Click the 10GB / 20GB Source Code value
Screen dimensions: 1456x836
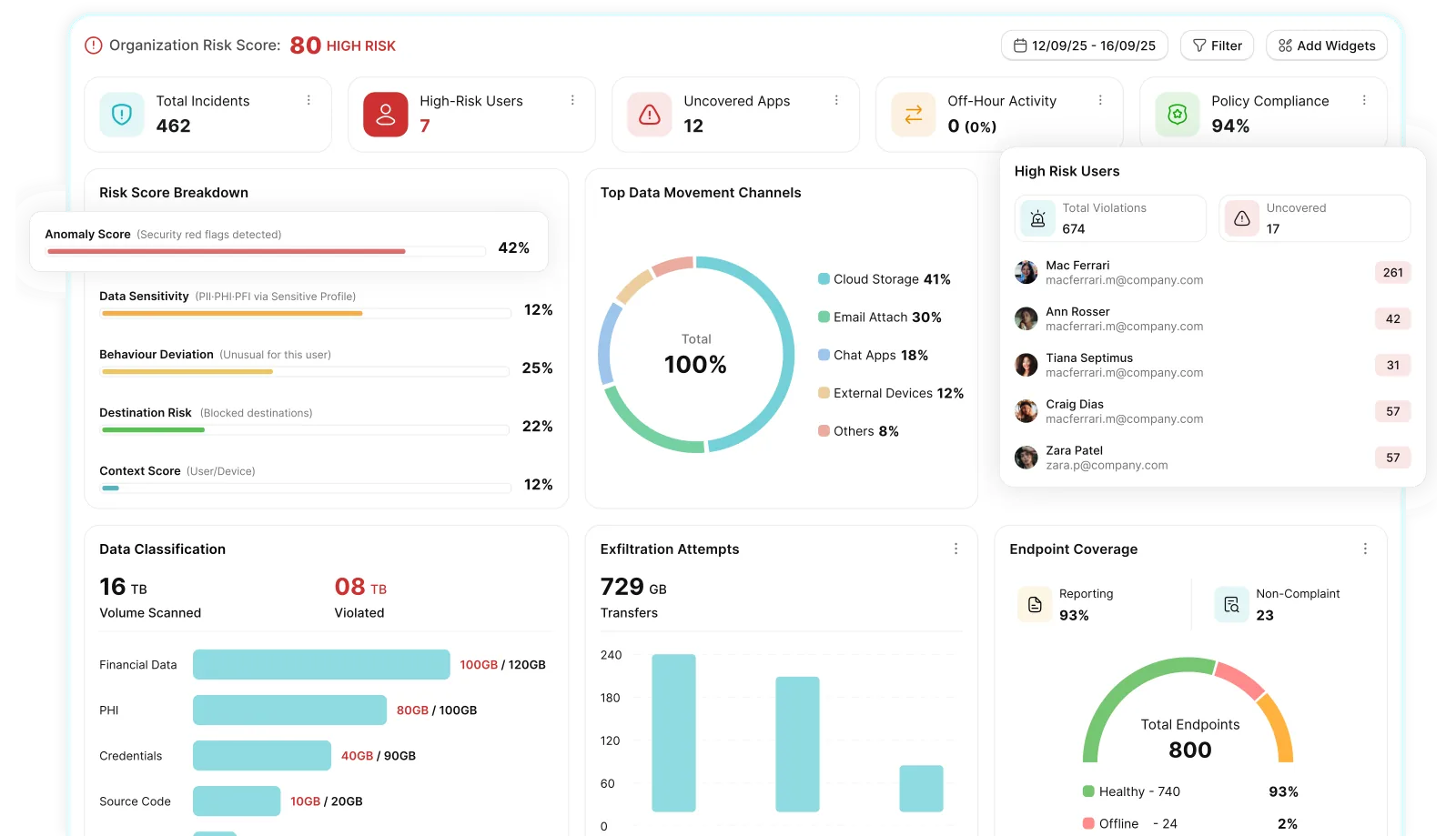point(327,801)
